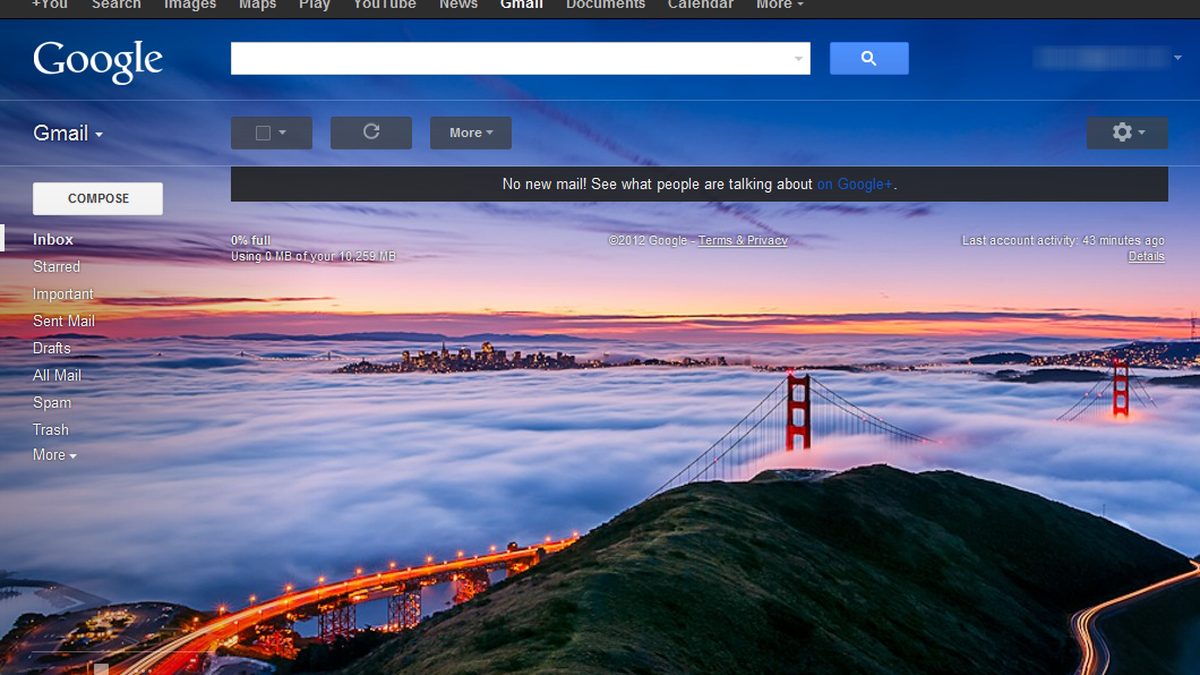Open the Drafts folder
Image resolution: width=1200 pixels, height=675 pixels.
(52, 348)
